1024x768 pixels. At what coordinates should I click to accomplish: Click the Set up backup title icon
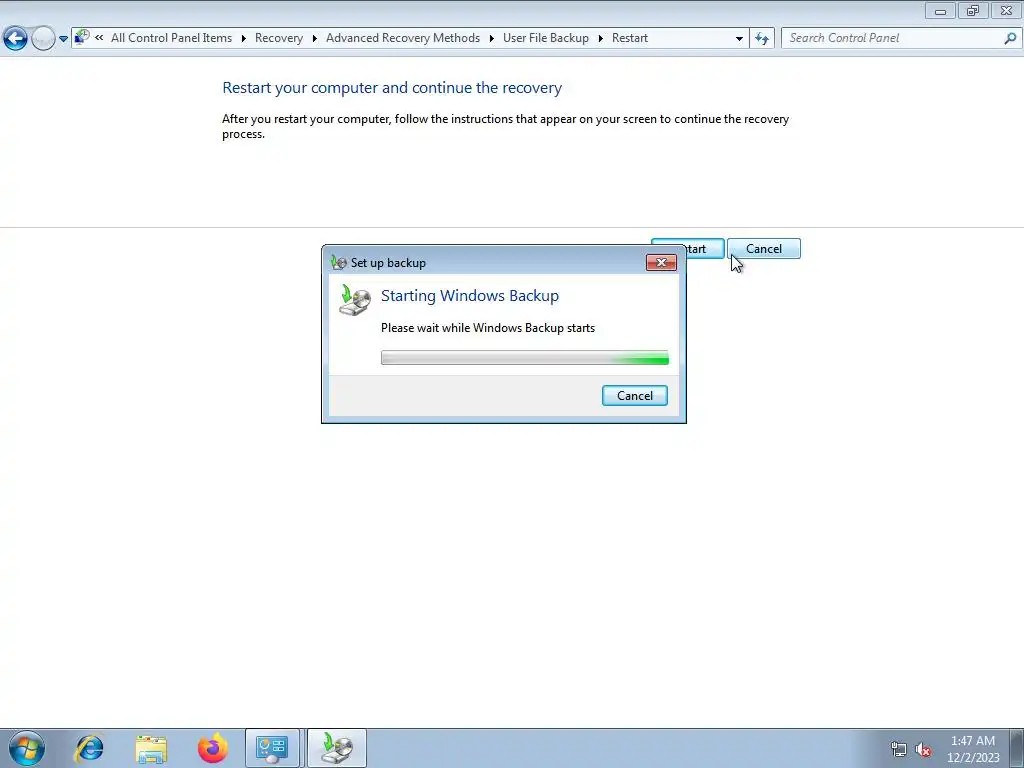338,263
